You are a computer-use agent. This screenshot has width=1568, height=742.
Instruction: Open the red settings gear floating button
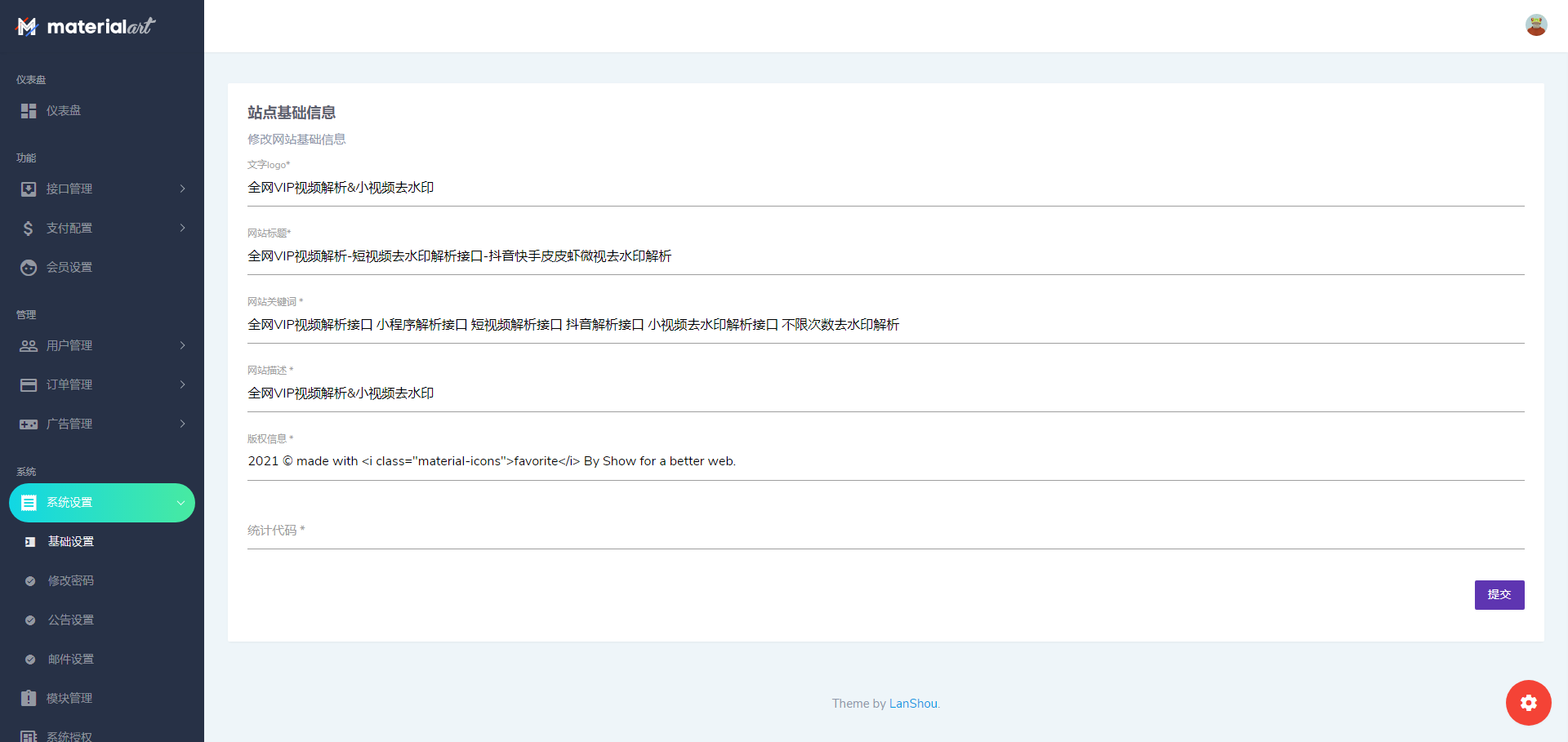point(1529,703)
